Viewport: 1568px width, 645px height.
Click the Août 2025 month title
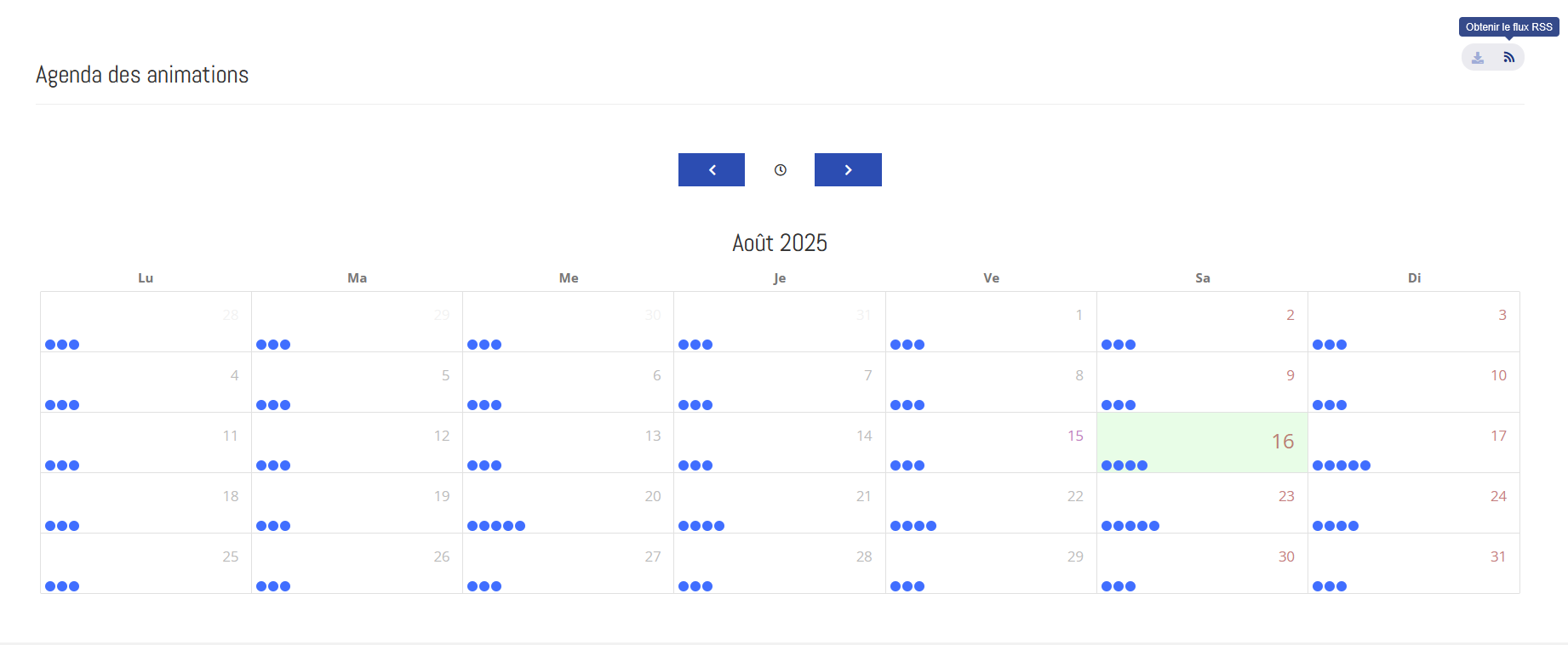pyautogui.click(x=780, y=243)
